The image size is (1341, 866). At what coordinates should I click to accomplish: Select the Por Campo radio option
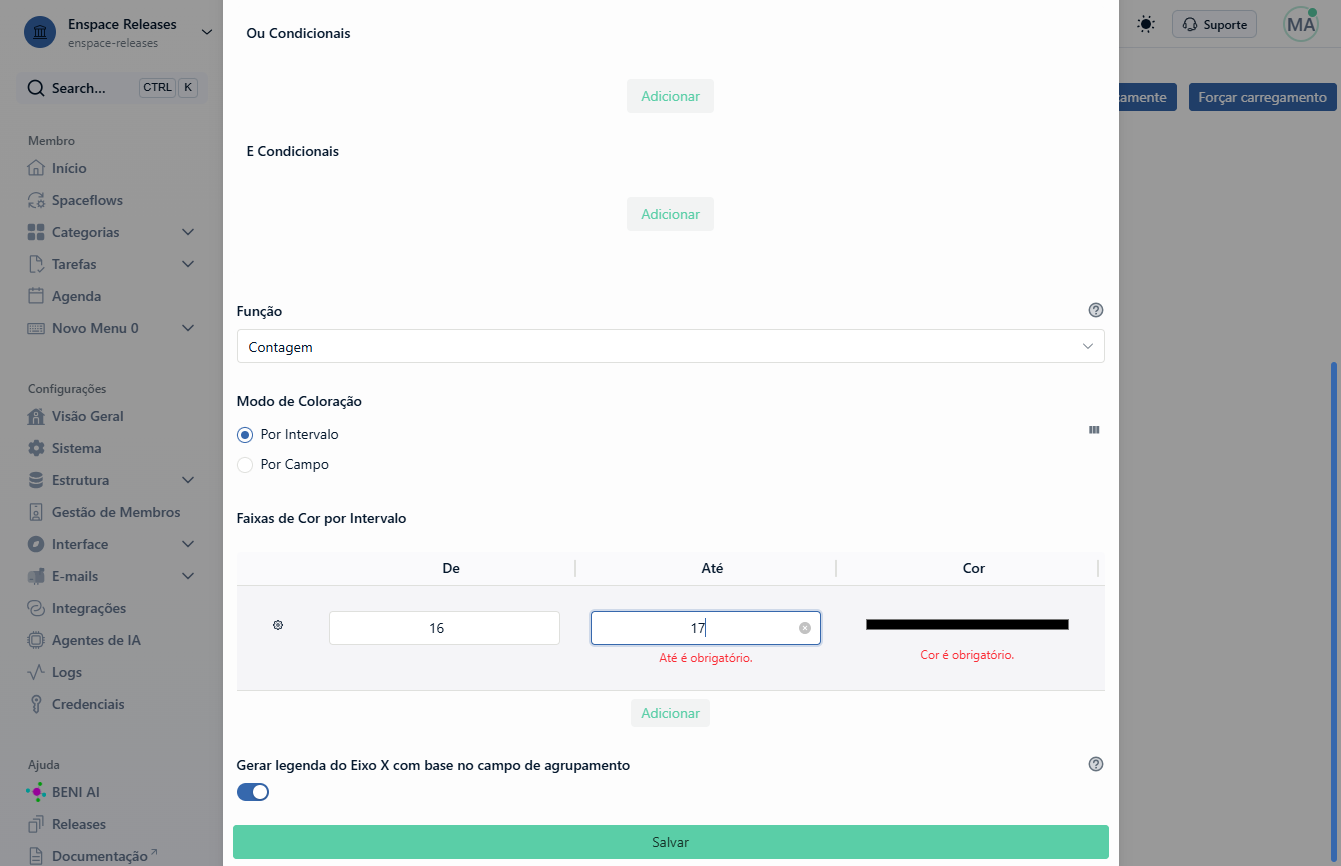(x=245, y=465)
